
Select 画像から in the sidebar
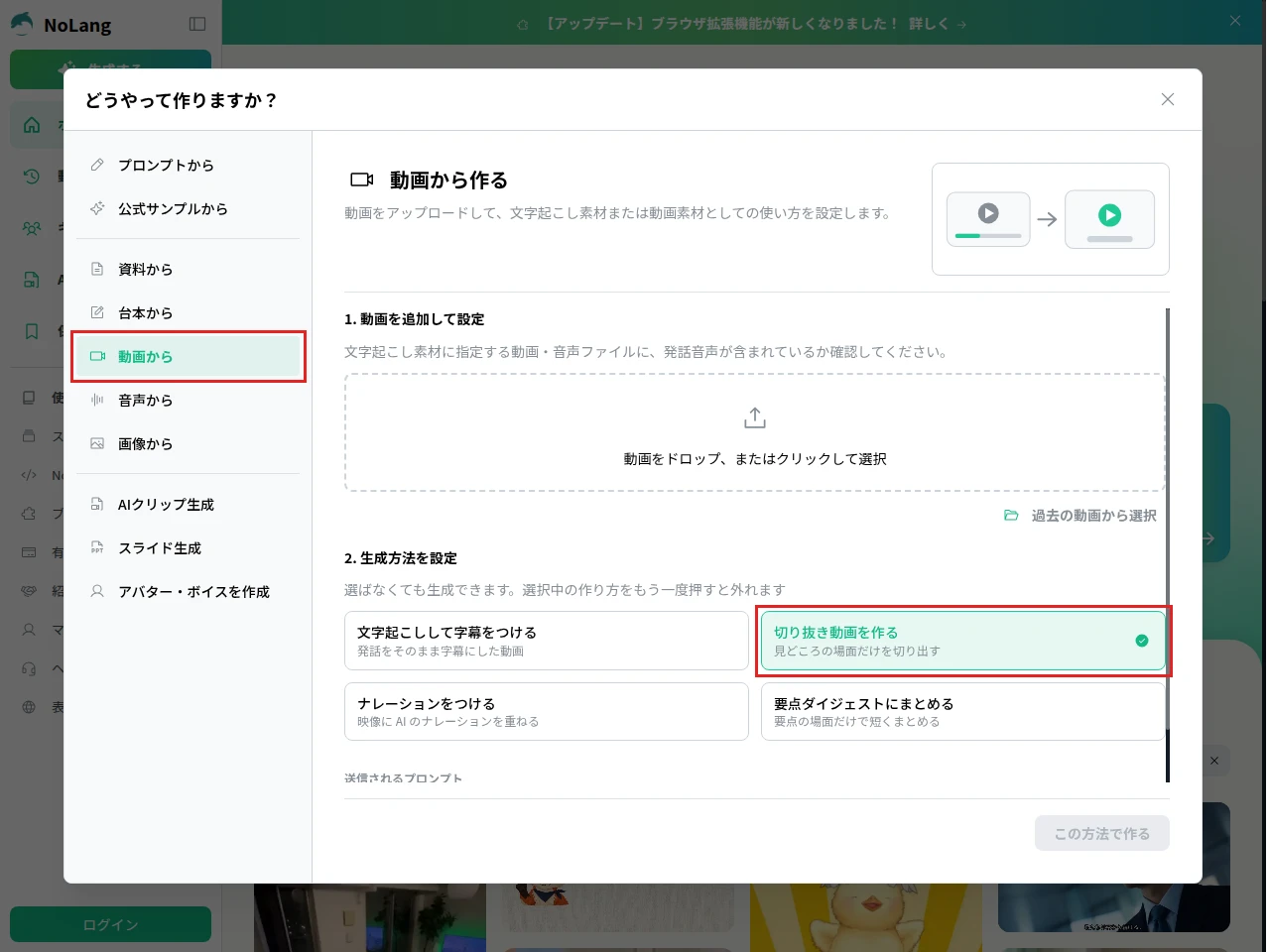[188, 443]
